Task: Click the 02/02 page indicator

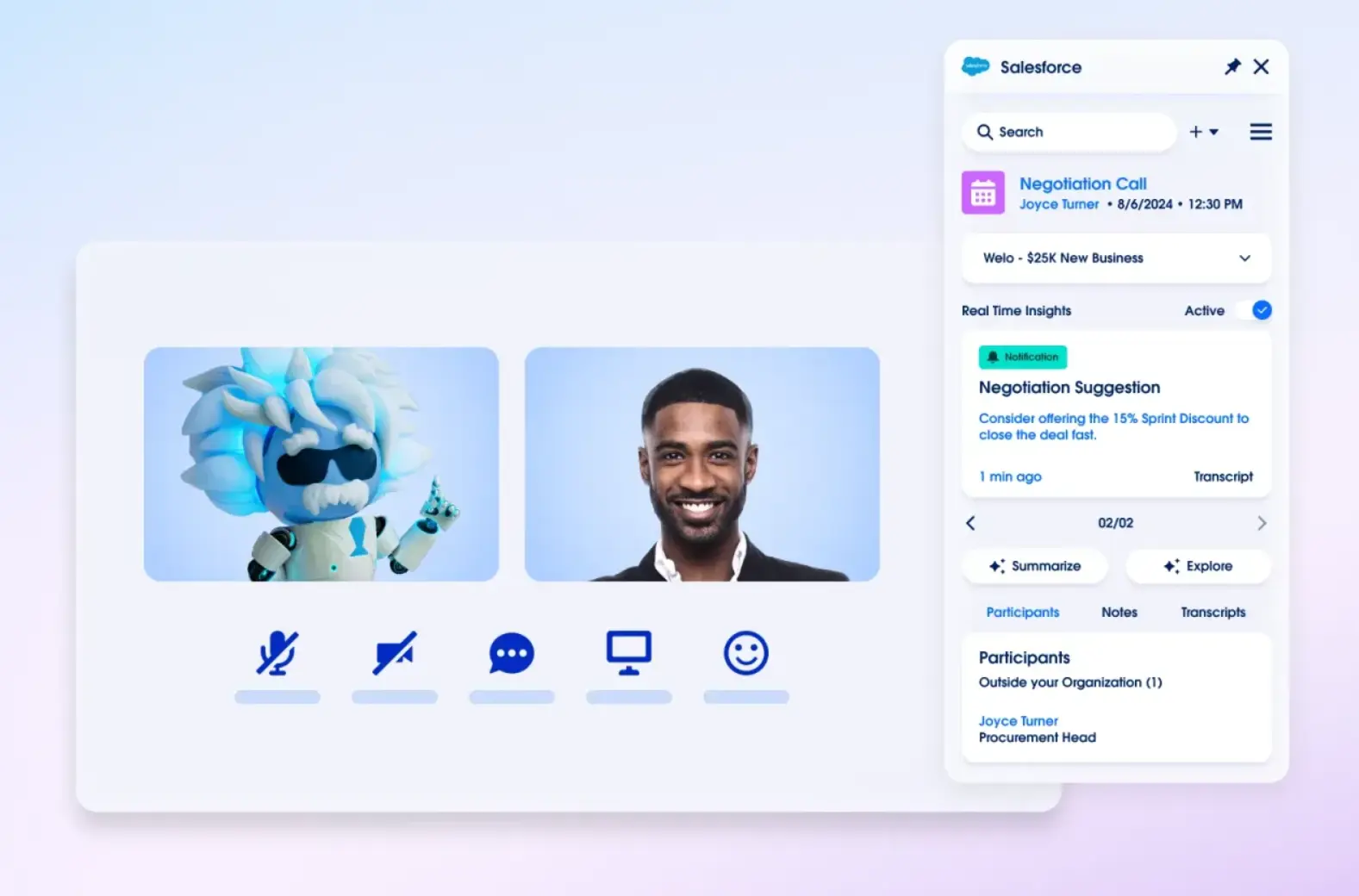Action: (1116, 523)
